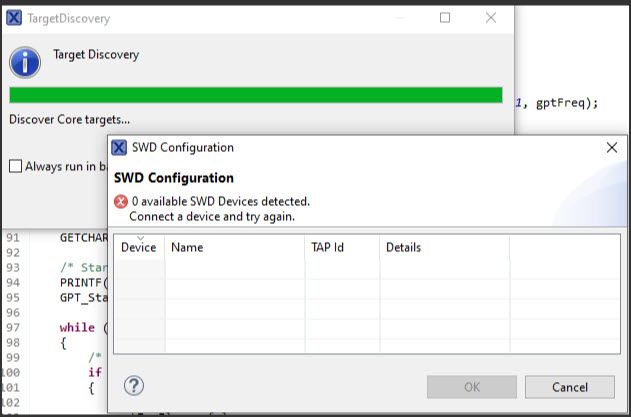Click the Name column header
631x417 pixels.
pyautogui.click(x=187, y=247)
